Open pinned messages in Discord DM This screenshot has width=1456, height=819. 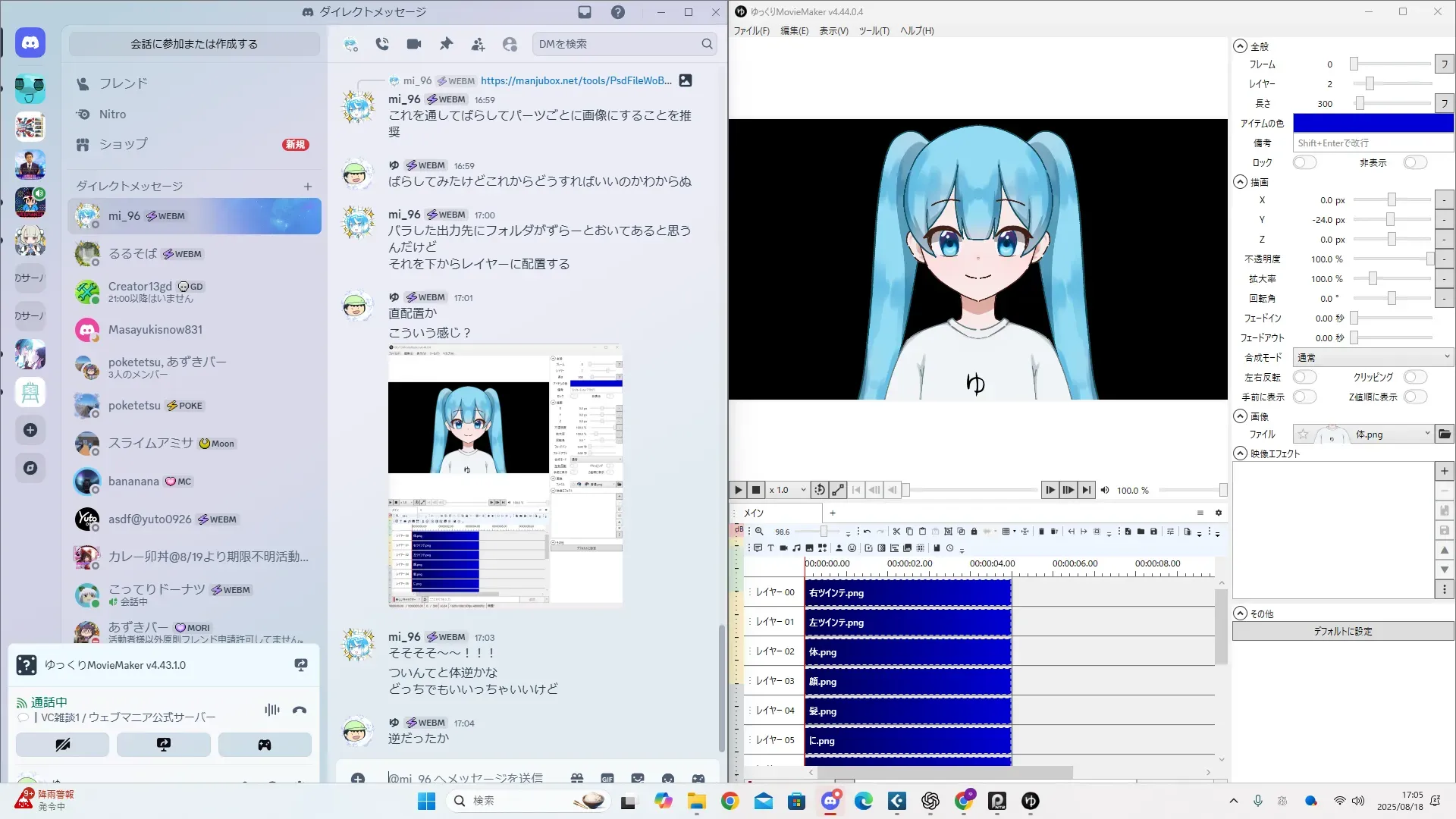click(446, 44)
